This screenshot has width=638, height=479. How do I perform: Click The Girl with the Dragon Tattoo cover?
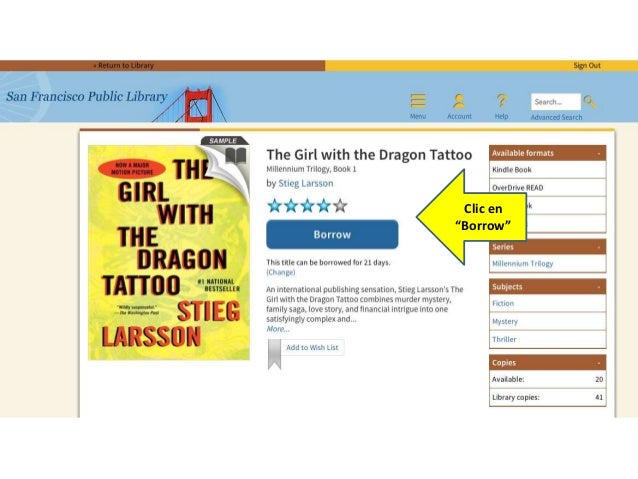click(x=169, y=252)
